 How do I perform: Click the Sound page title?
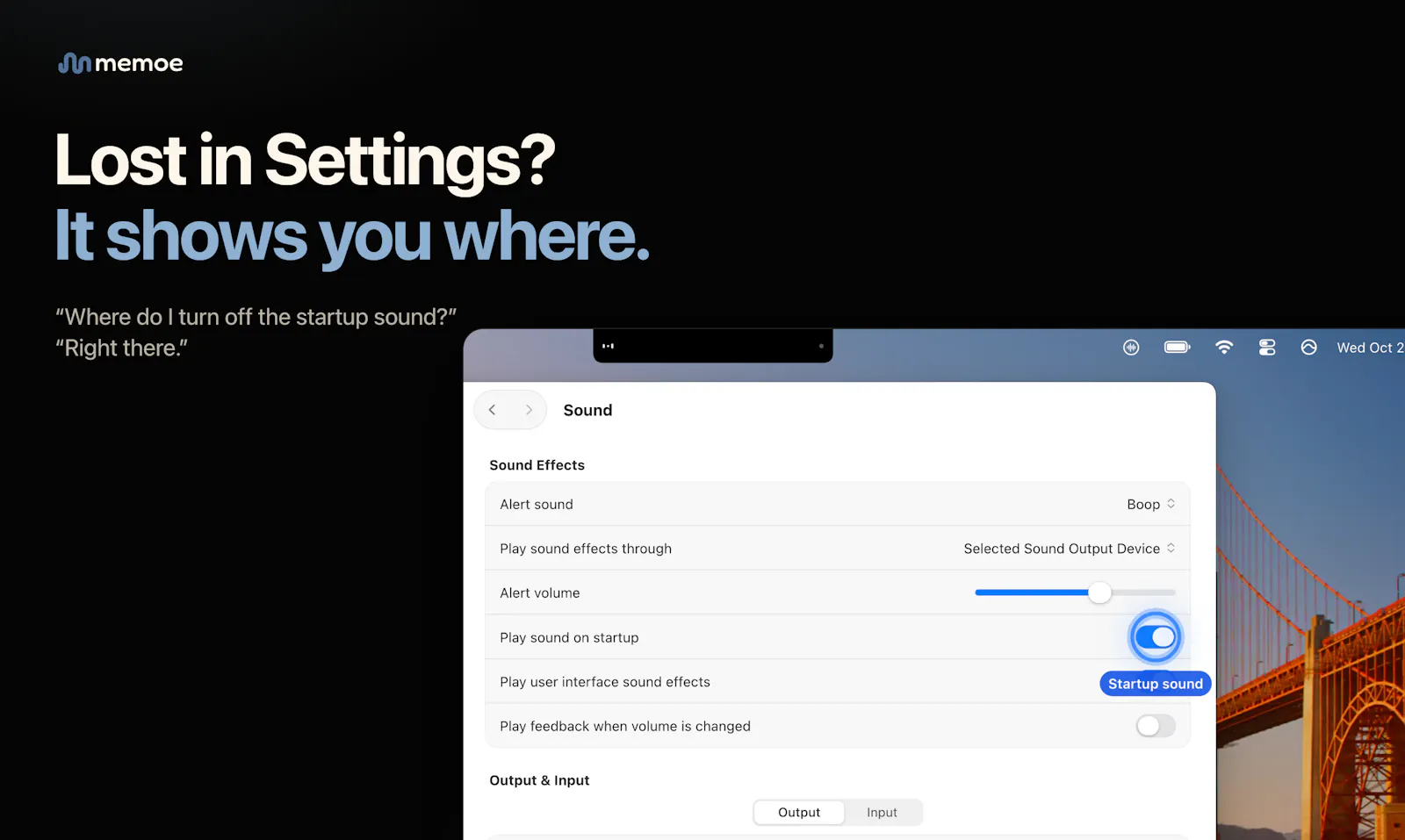(587, 410)
